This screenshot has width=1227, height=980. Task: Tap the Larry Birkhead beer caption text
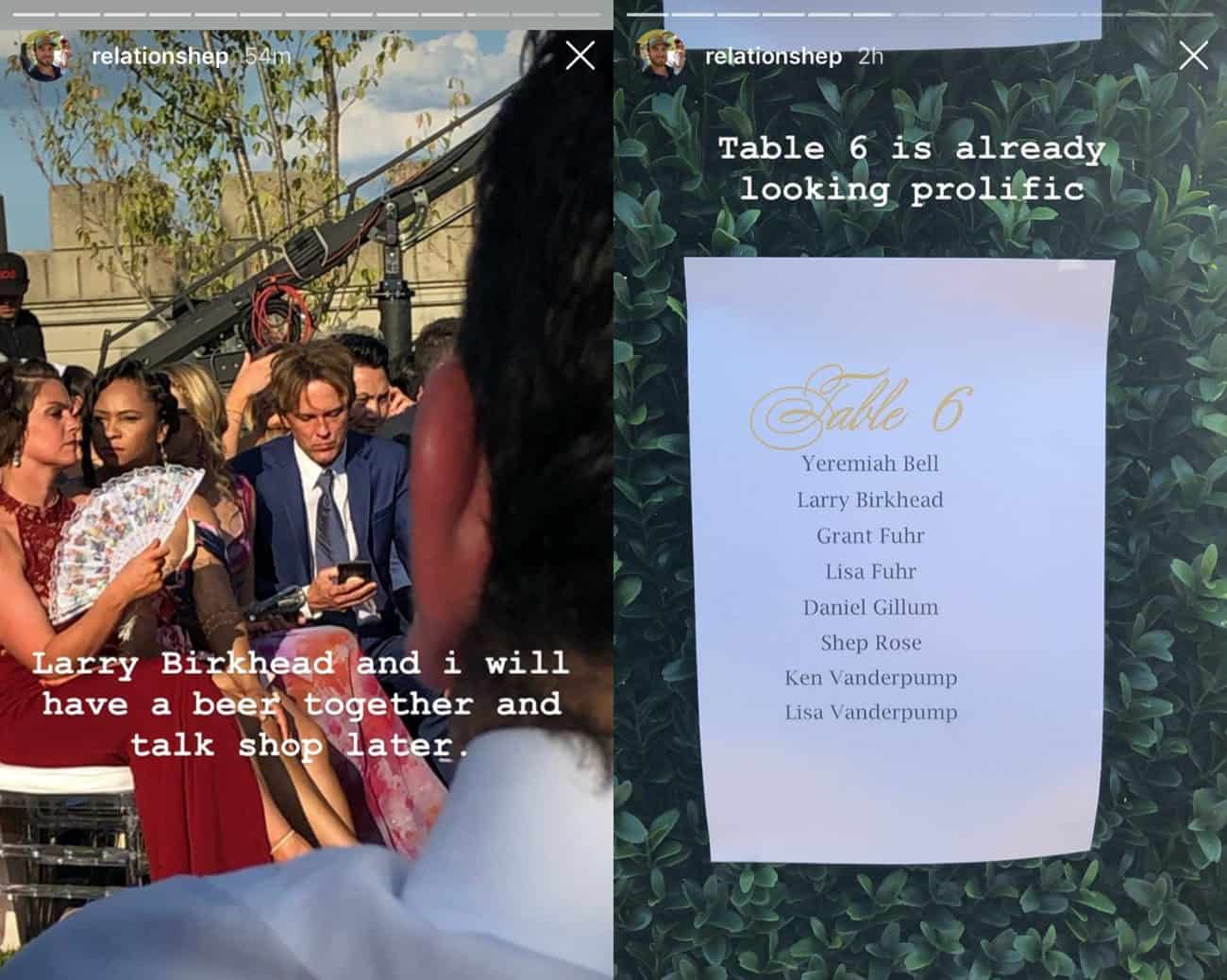[x=301, y=704]
